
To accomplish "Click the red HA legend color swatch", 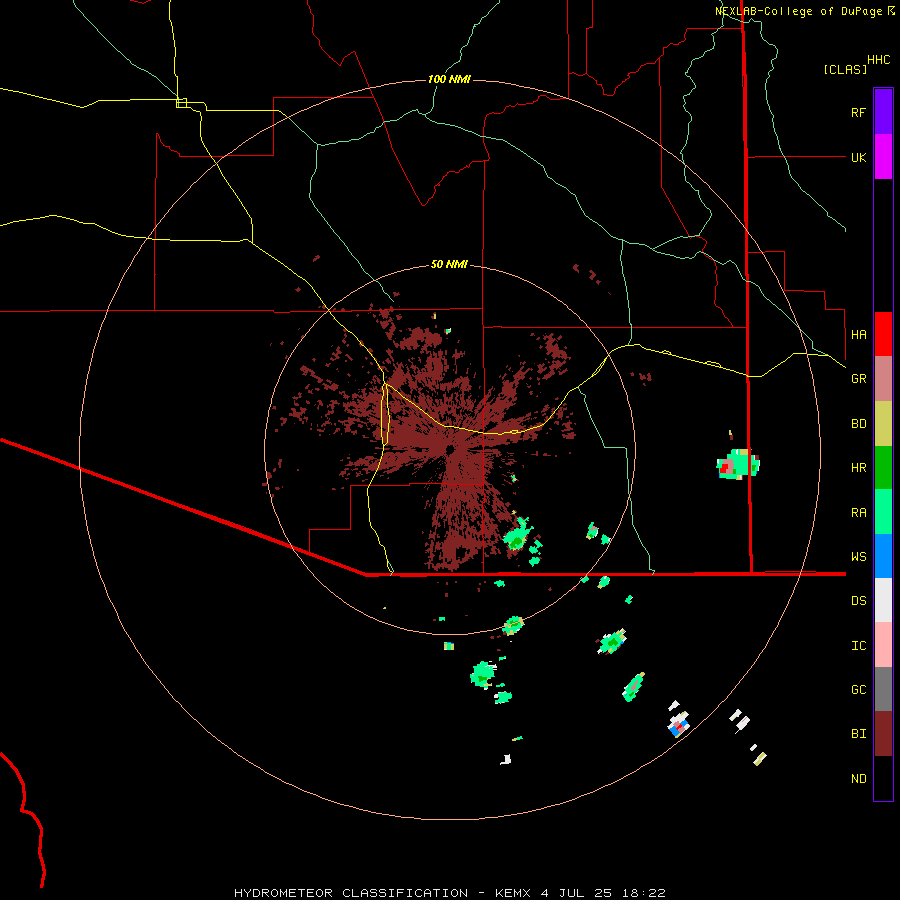I will tap(883, 334).
